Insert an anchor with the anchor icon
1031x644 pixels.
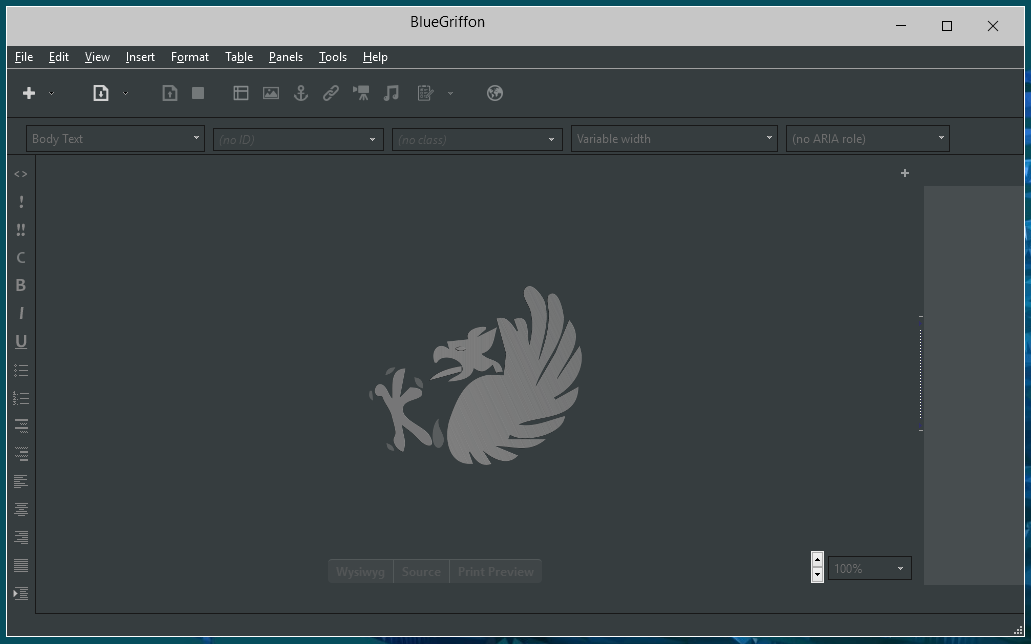[x=300, y=93]
